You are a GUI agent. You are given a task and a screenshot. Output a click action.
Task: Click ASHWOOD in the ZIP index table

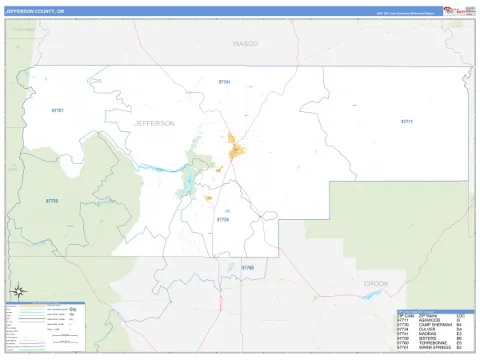pos(429,320)
